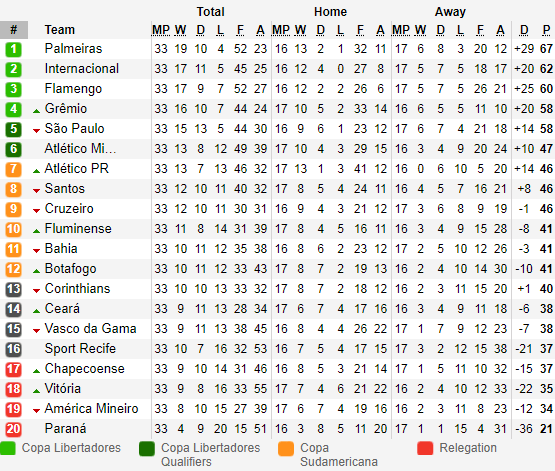The height and width of the screenshot is (471, 555).
Task: Sort by the Total MP column header
Action: click(x=161, y=30)
